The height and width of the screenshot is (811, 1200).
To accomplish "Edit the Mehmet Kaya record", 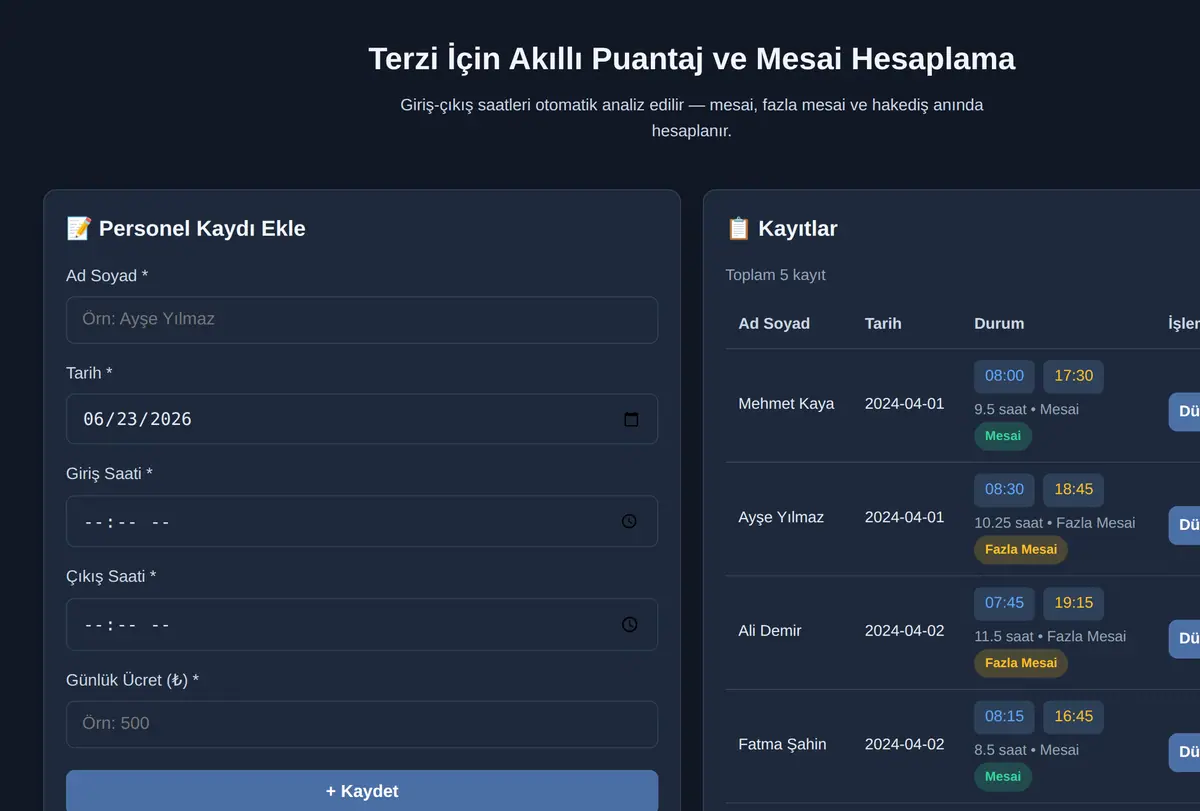I will click(x=1185, y=412).
